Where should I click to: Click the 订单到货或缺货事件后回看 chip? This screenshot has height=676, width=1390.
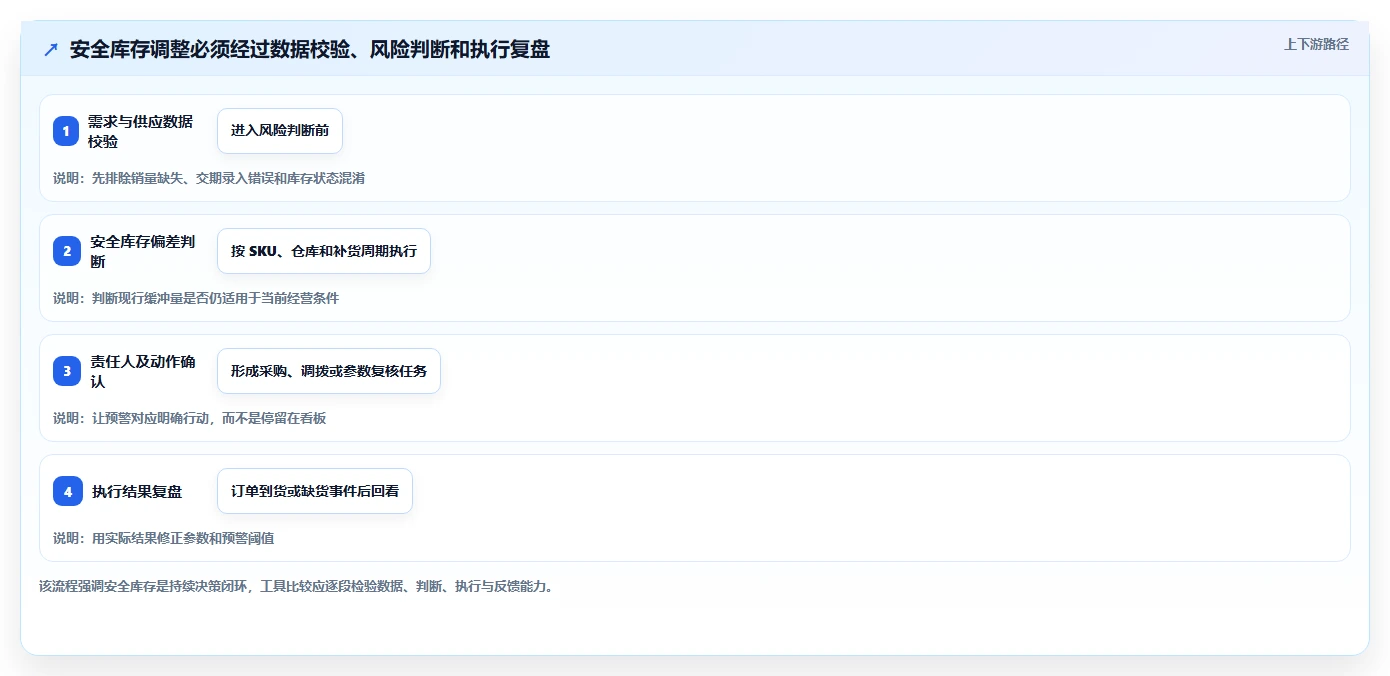tap(315, 491)
